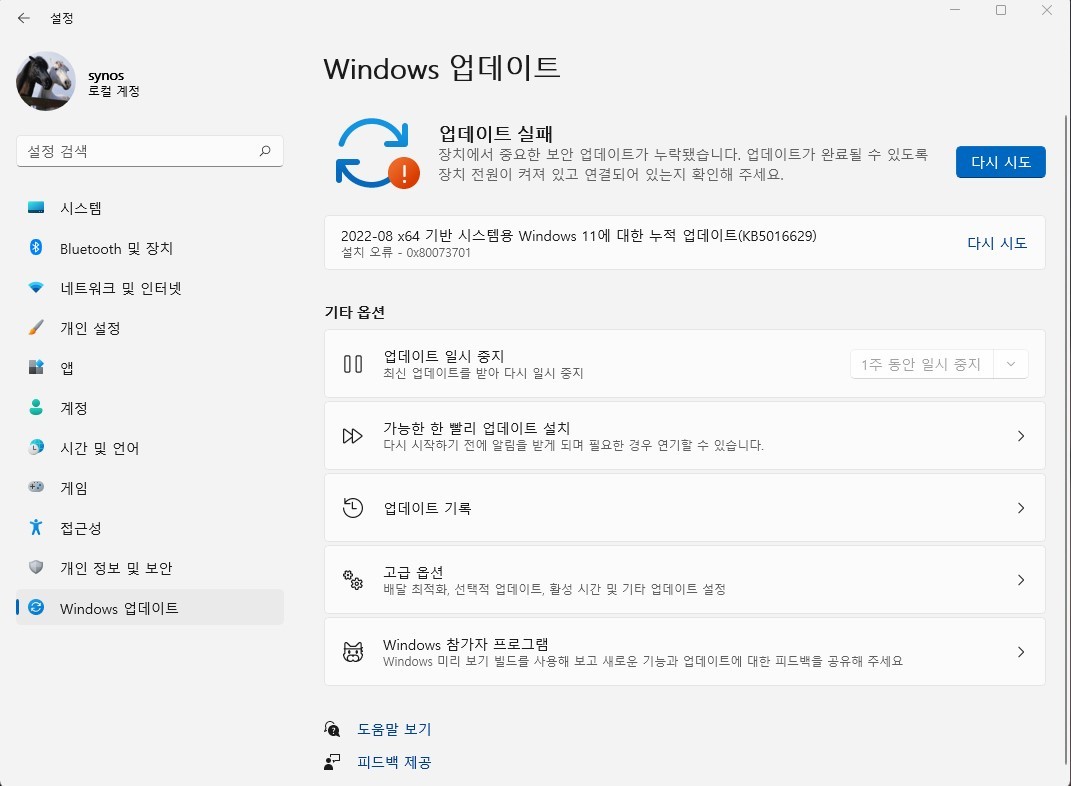Click the 게임 controller icon
The height and width of the screenshot is (786, 1071).
point(36,487)
